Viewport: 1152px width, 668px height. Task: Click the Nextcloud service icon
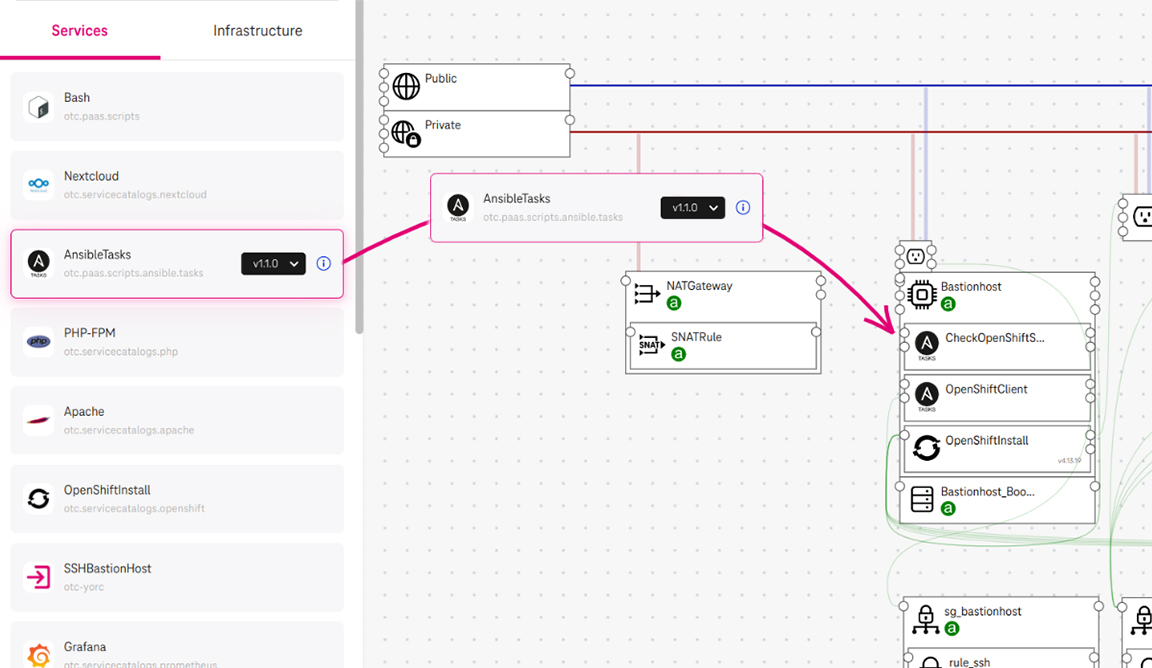tap(39, 185)
